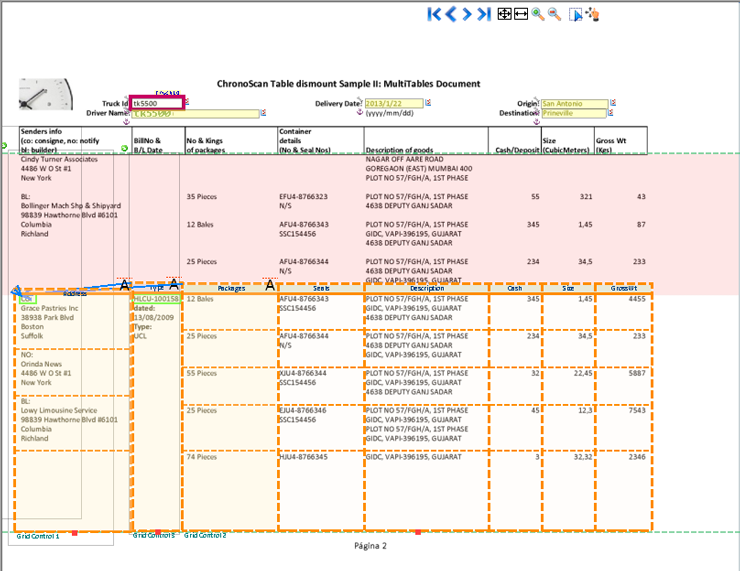
Task: Go to the next page
Action: tap(467, 14)
